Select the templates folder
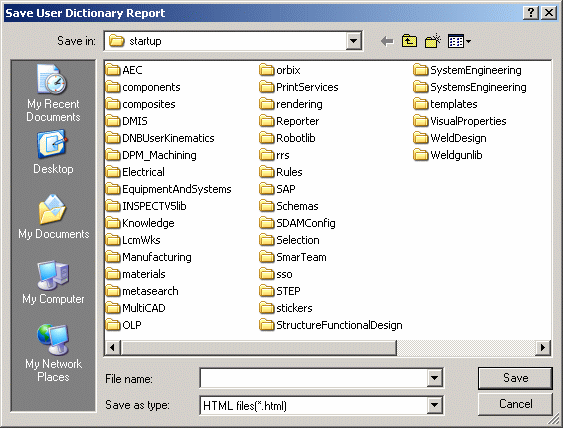The width and height of the screenshot is (563, 428). (x=445, y=104)
